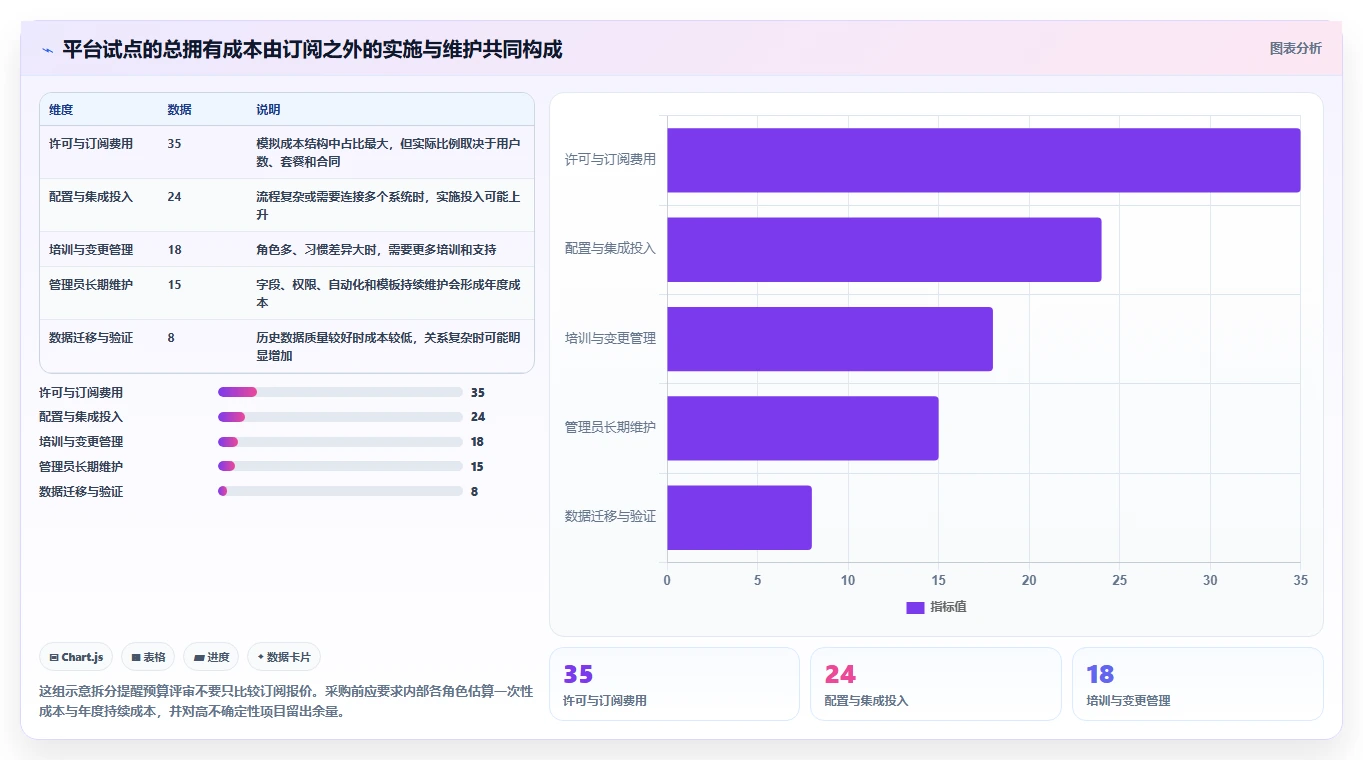Click the 配置与集成投入 chart bar
1363x760 pixels.
(884, 249)
